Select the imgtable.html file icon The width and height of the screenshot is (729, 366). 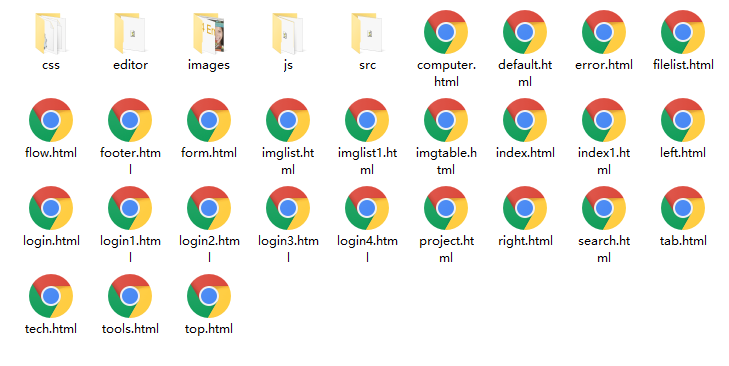[x=446, y=120]
